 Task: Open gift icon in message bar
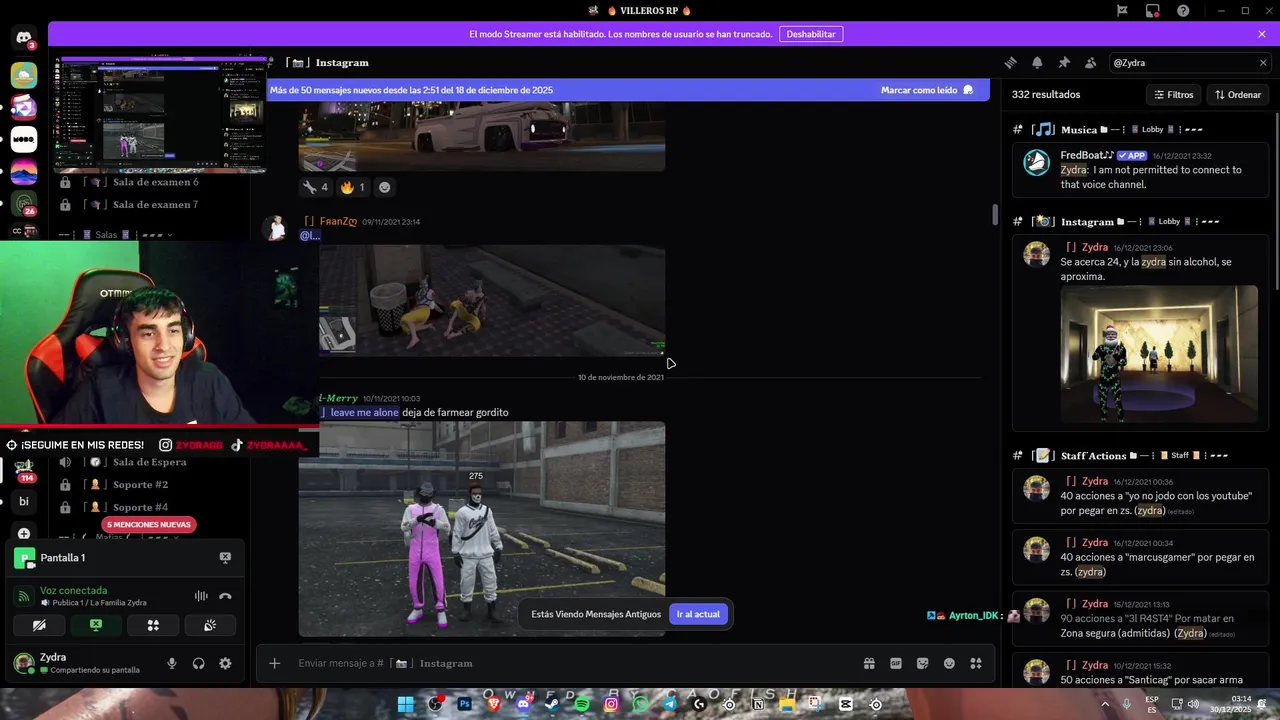click(x=869, y=663)
